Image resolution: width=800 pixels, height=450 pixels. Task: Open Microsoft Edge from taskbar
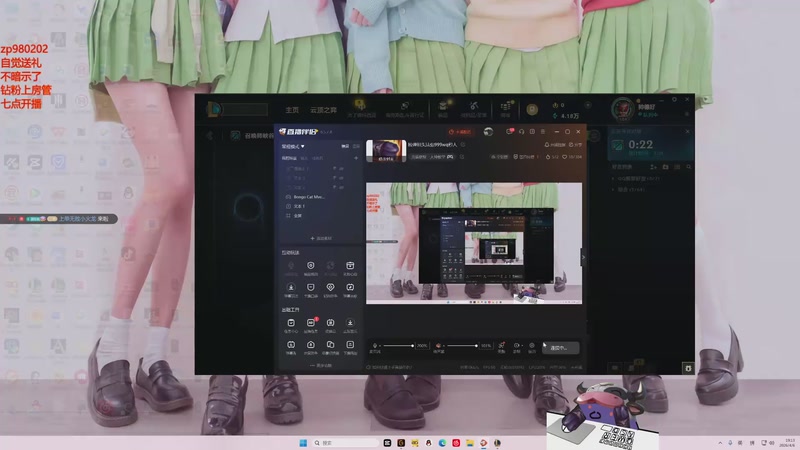coord(442,443)
